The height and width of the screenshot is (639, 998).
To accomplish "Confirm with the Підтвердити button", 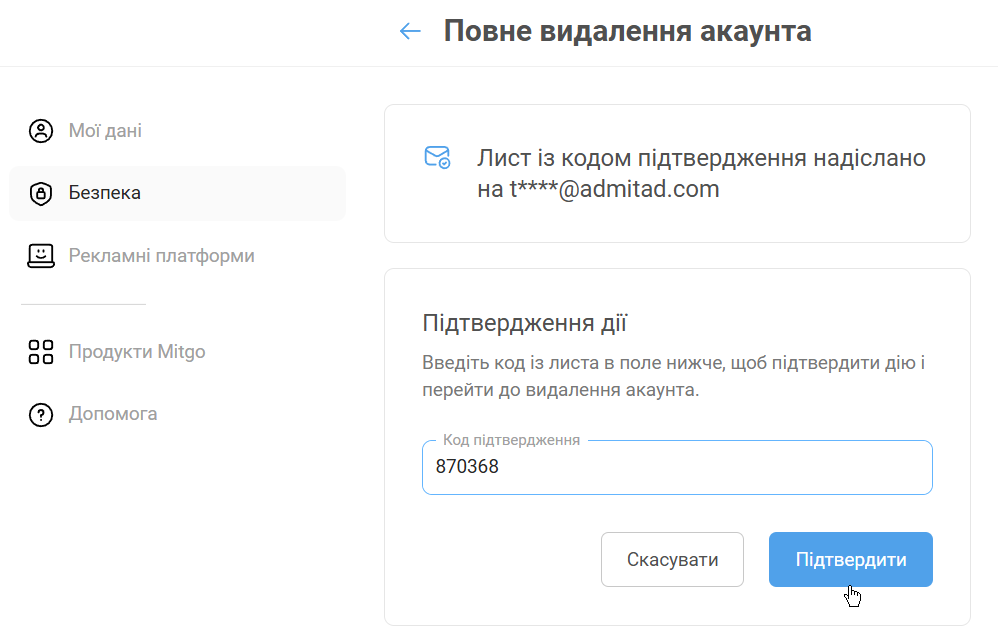I will (x=850, y=560).
